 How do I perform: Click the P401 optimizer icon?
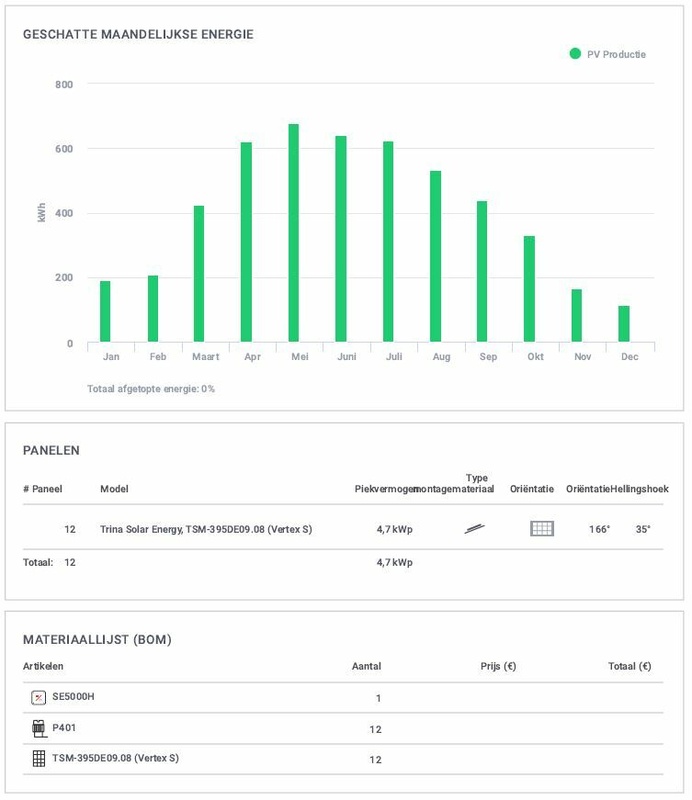(x=39, y=728)
